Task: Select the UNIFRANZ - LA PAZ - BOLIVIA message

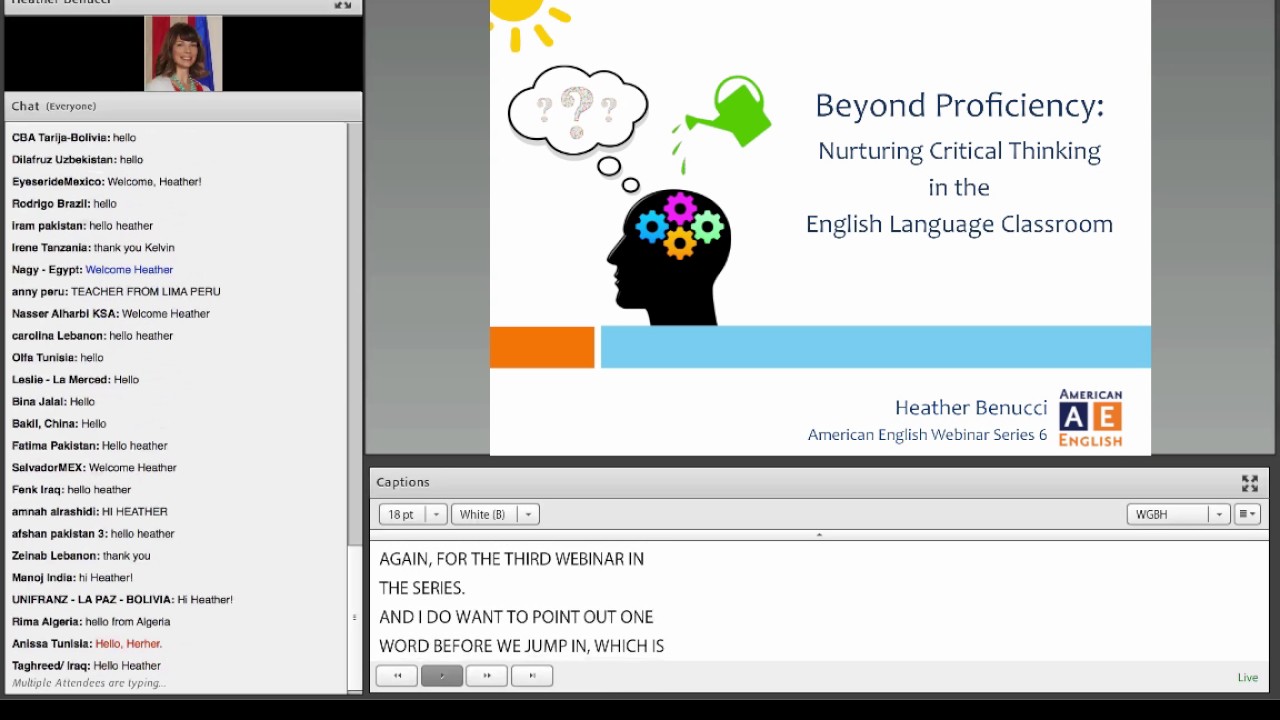Action: [x=122, y=600]
